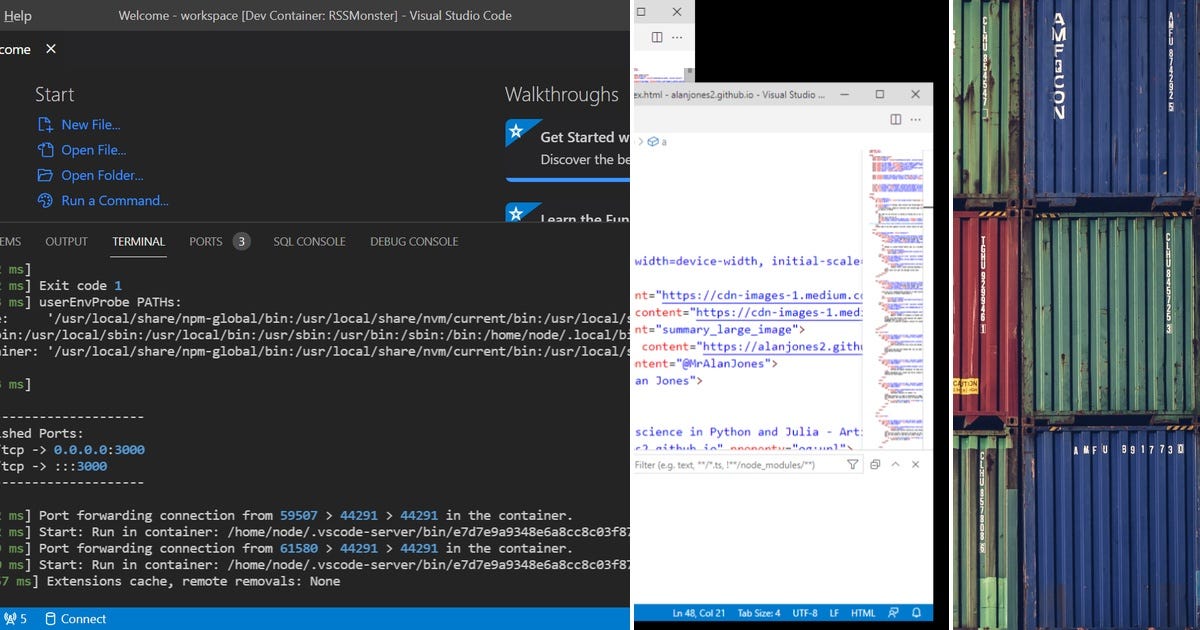The height and width of the screenshot is (630, 1200).
Task: Click inside the filter input field
Action: pyautogui.click(x=740, y=464)
